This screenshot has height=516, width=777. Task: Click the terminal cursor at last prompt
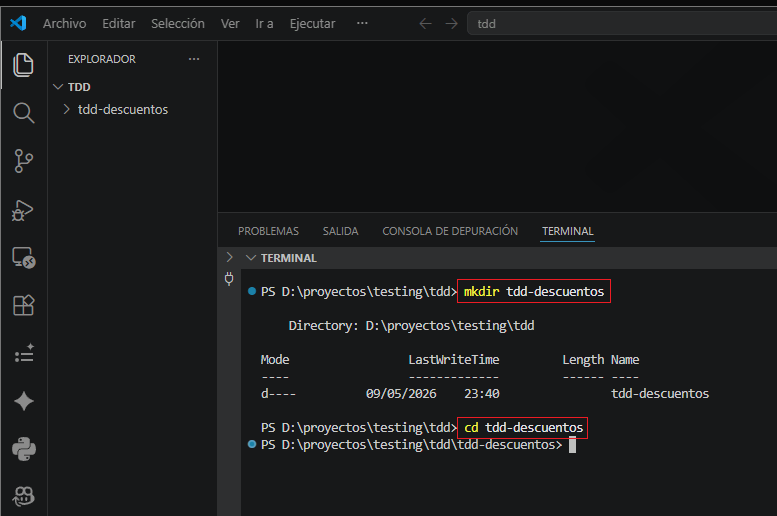pyautogui.click(x=572, y=445)
